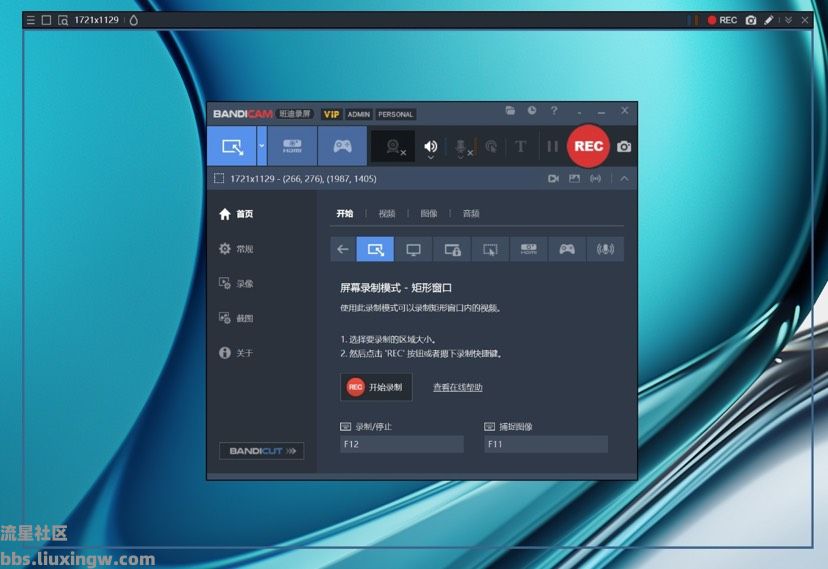Capture image with frame bar camera icon
Screen dimensions: 828x569
pos(751,20)
